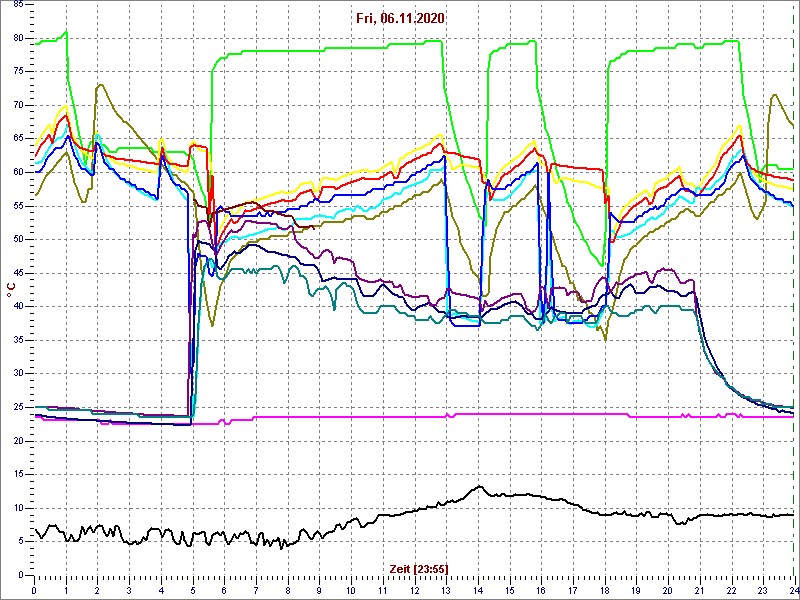Screen dimensions: 800x600
Task: Click the Zeit [23:55] time label
Action: 418,569
